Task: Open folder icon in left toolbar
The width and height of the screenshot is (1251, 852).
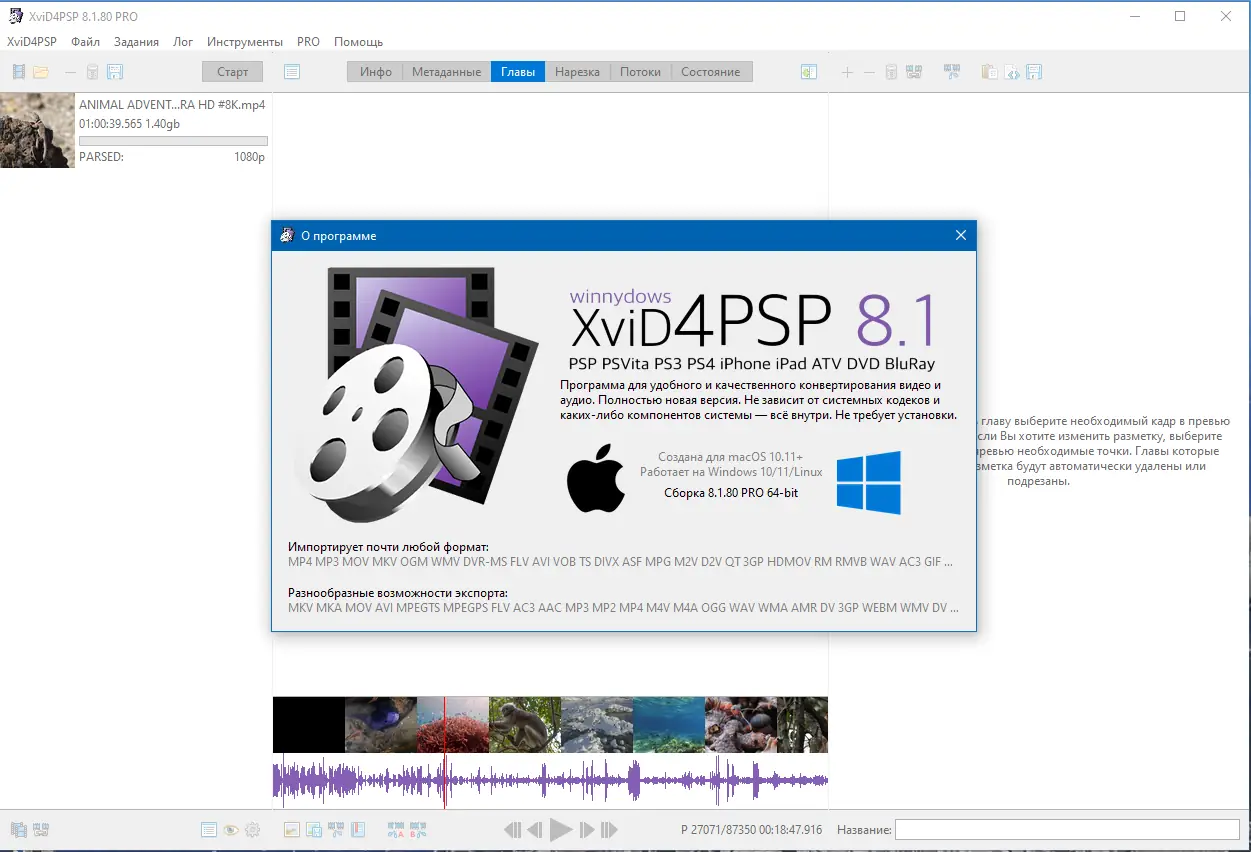Action: tap(41, 72)
